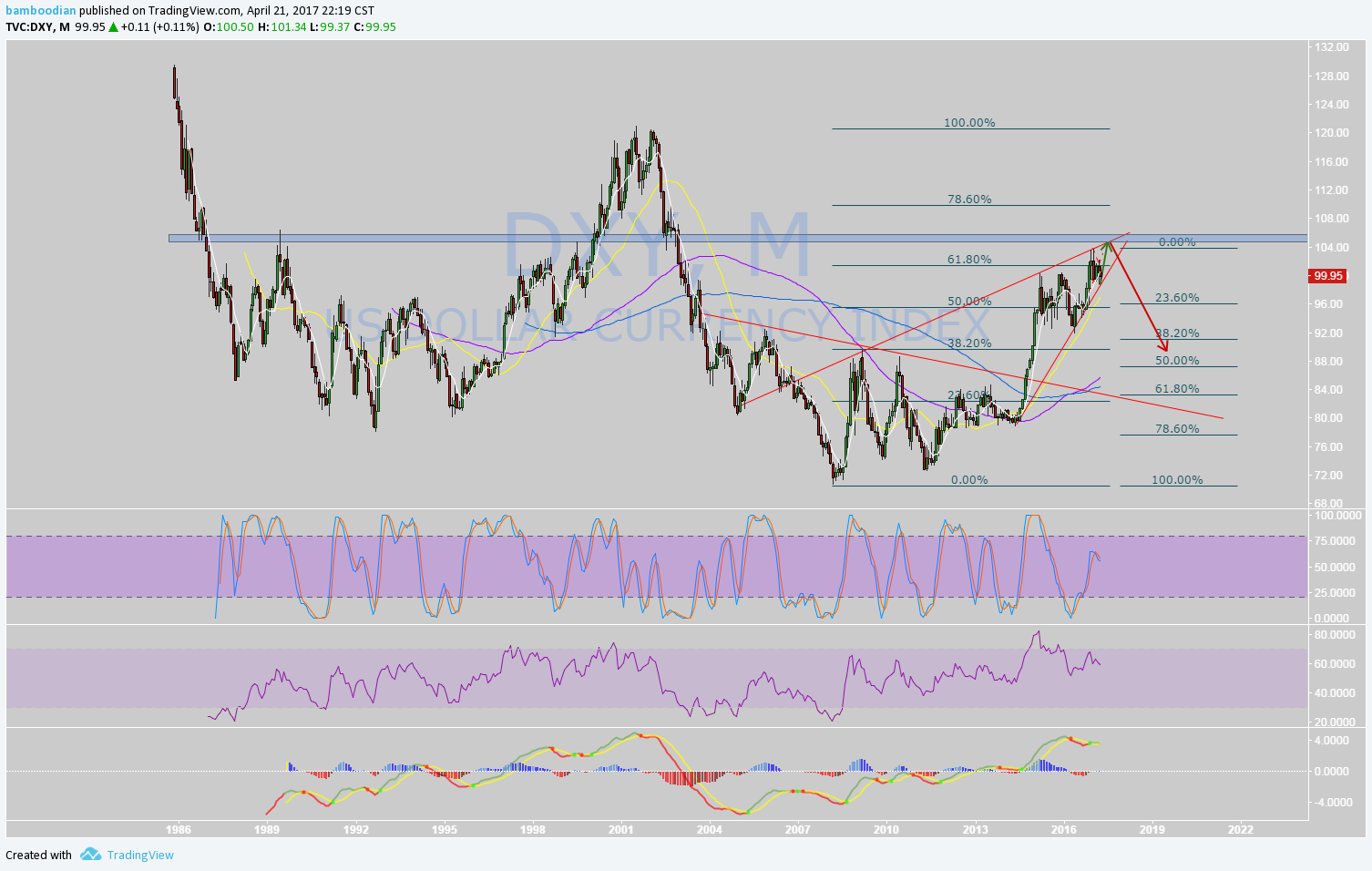Click the 75.0000 stochastic axis label
The height and width of the screenshot is (871, 1372).
(1335, 541)
